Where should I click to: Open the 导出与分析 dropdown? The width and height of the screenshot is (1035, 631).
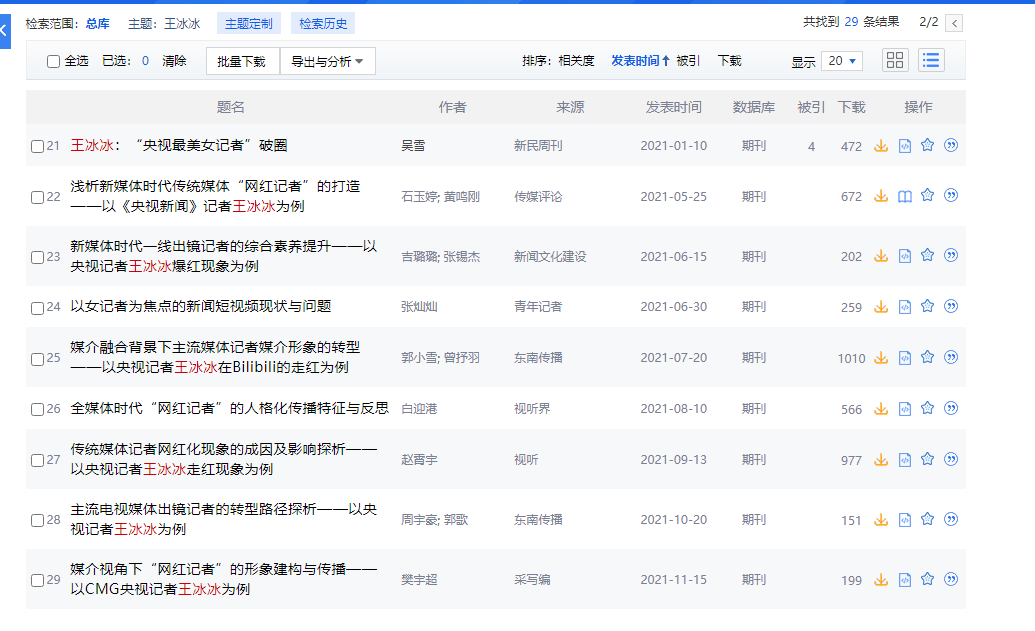[x=327, y=61]
